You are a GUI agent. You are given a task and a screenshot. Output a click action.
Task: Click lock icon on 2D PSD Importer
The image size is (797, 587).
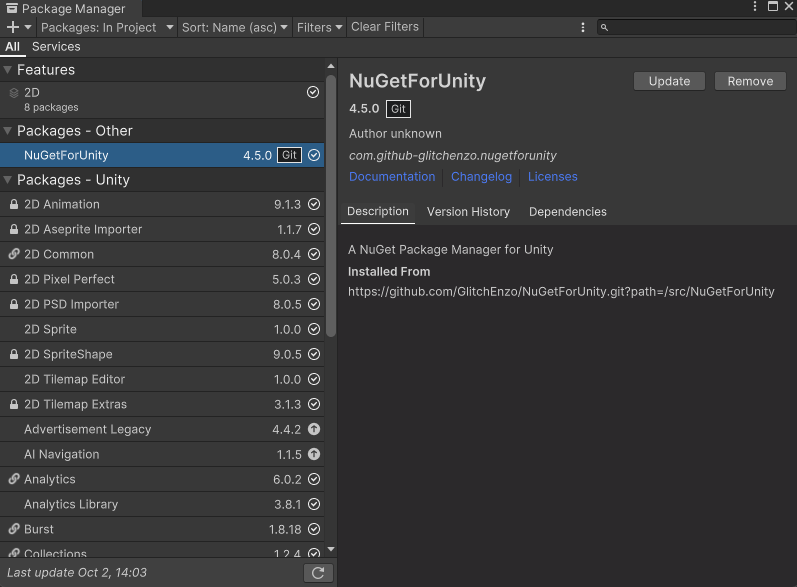[14, 304]
